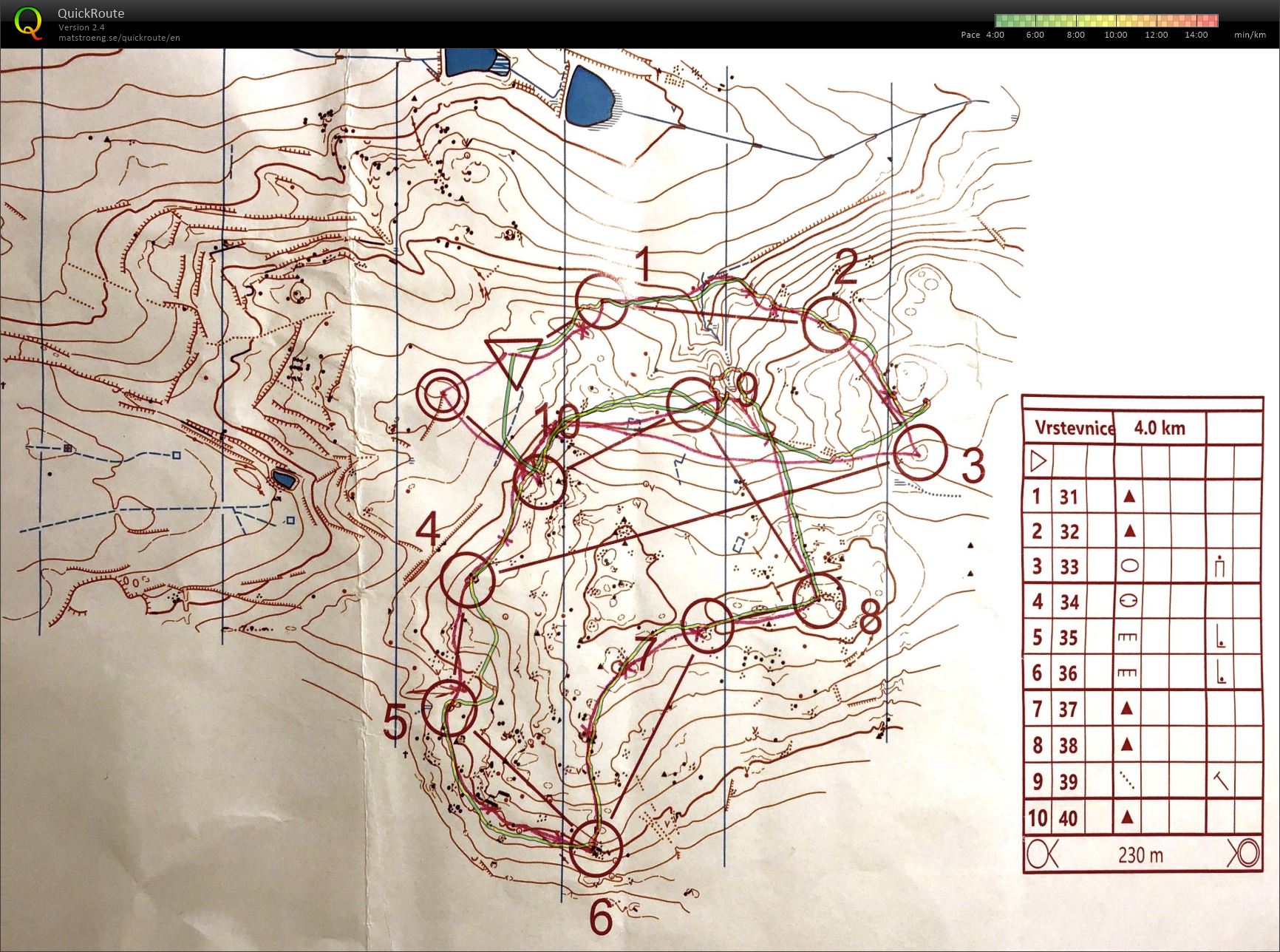Select control circle 4 on the map
Screen dimensions: 1280x952
[x=467, y=580]
